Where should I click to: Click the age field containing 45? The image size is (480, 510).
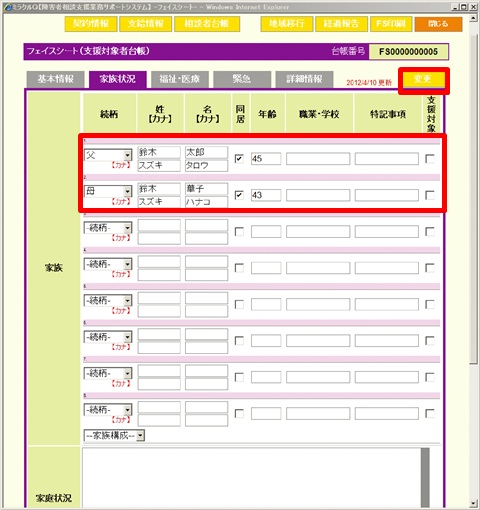tap(266, 159)
